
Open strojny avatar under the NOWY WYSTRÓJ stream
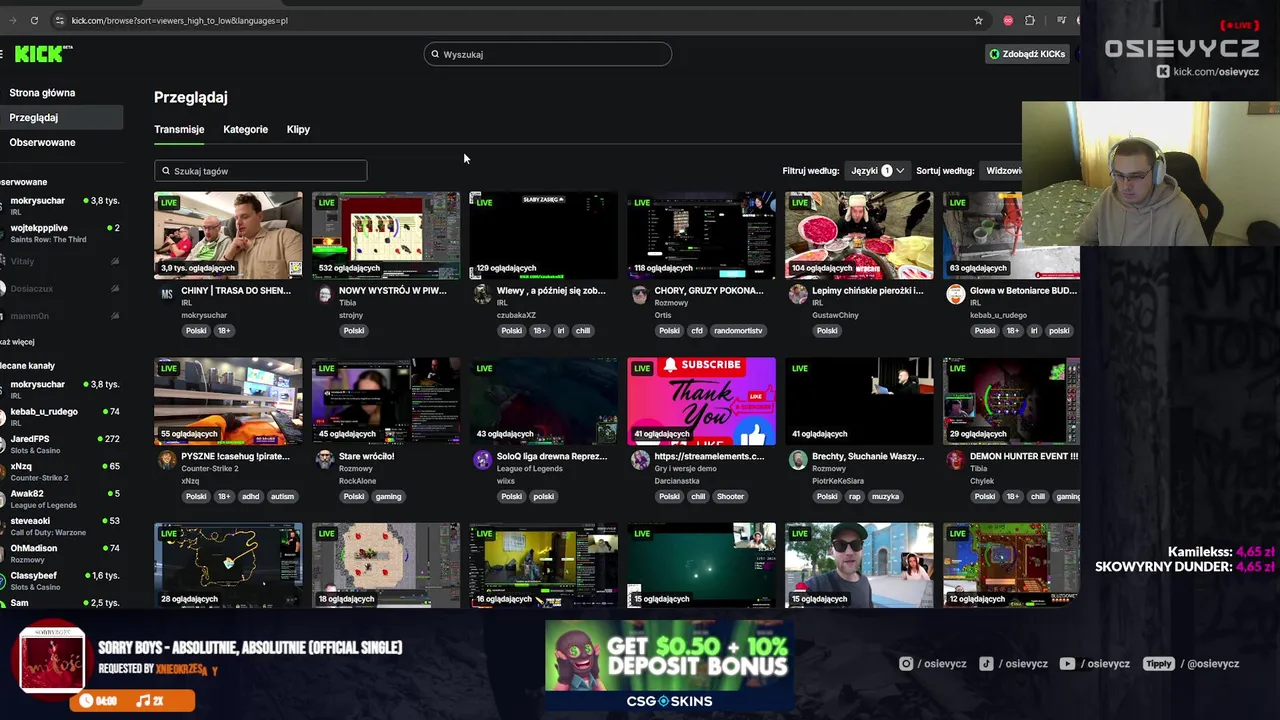[x=325, y=294]
